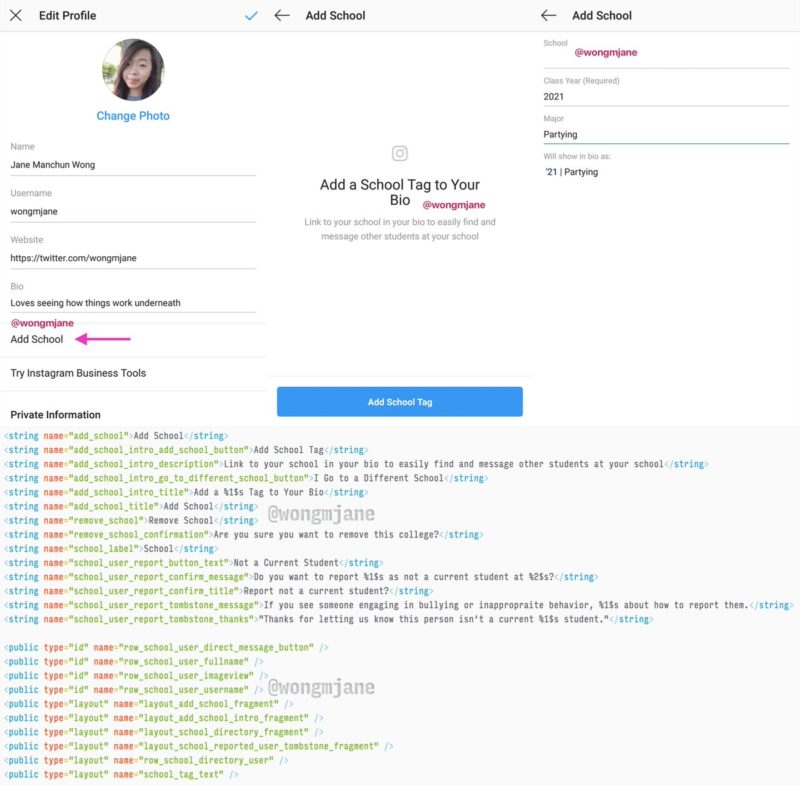Edit the Class Year field 2021
The width and height of the screenshot is (800, 785).
[x=666, y=96]
